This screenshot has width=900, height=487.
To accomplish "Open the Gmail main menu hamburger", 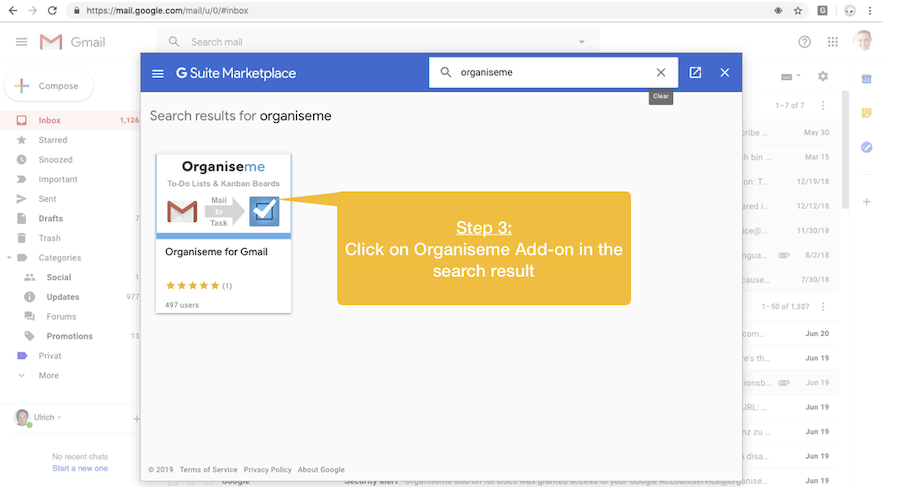I will [x=21, y=42].
